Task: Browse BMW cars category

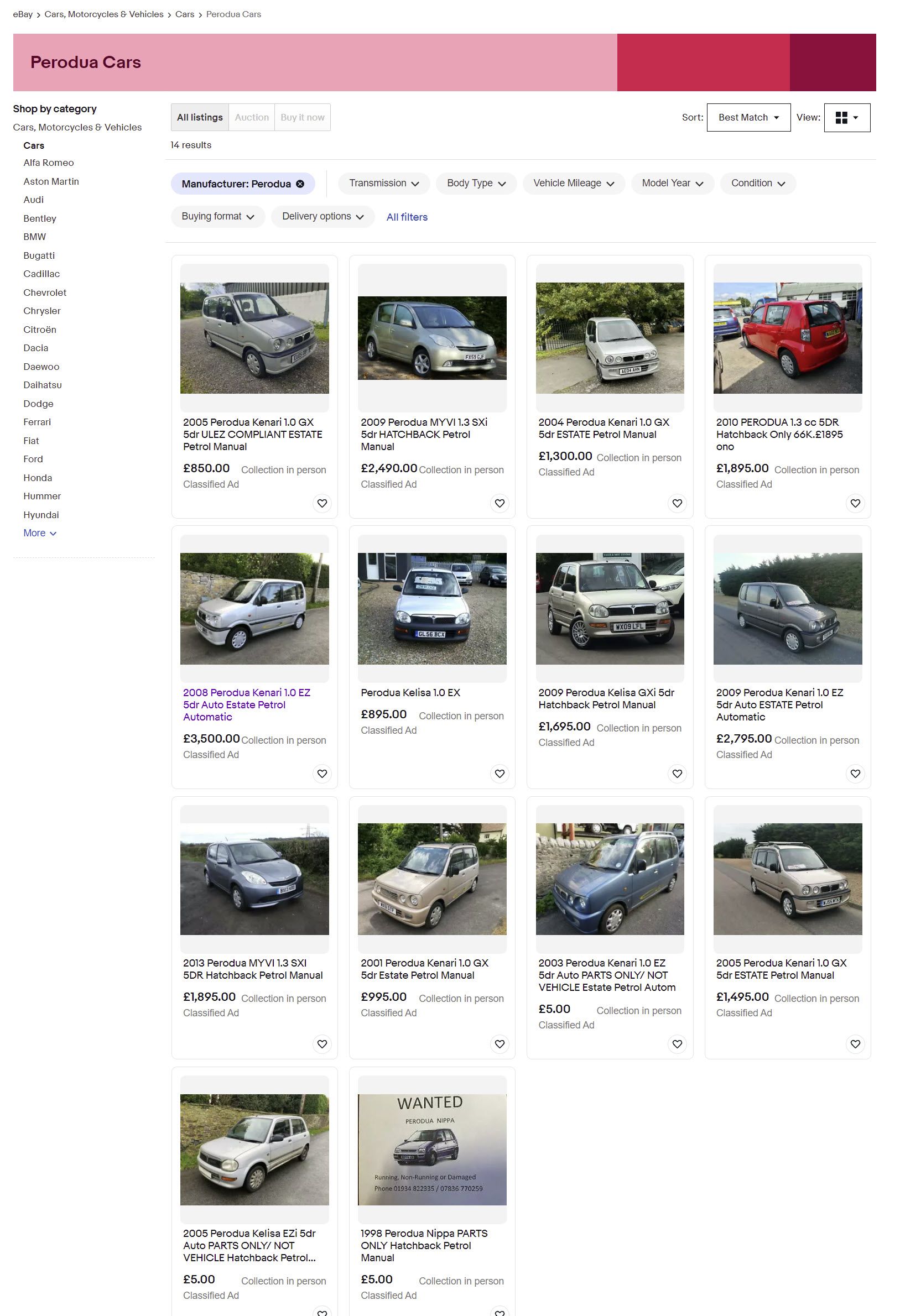Action: [x=34, y=237]
